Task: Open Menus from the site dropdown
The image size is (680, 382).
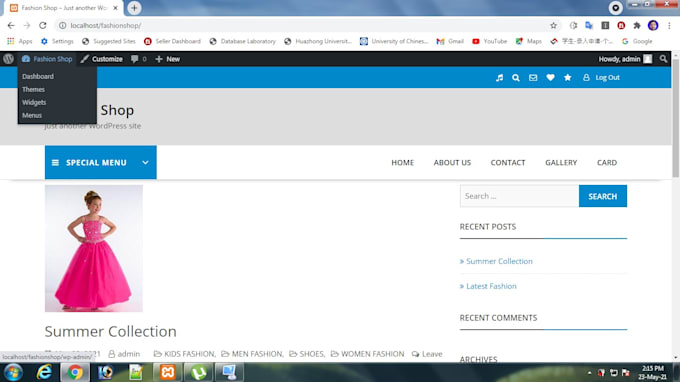Action: (32, 115)
